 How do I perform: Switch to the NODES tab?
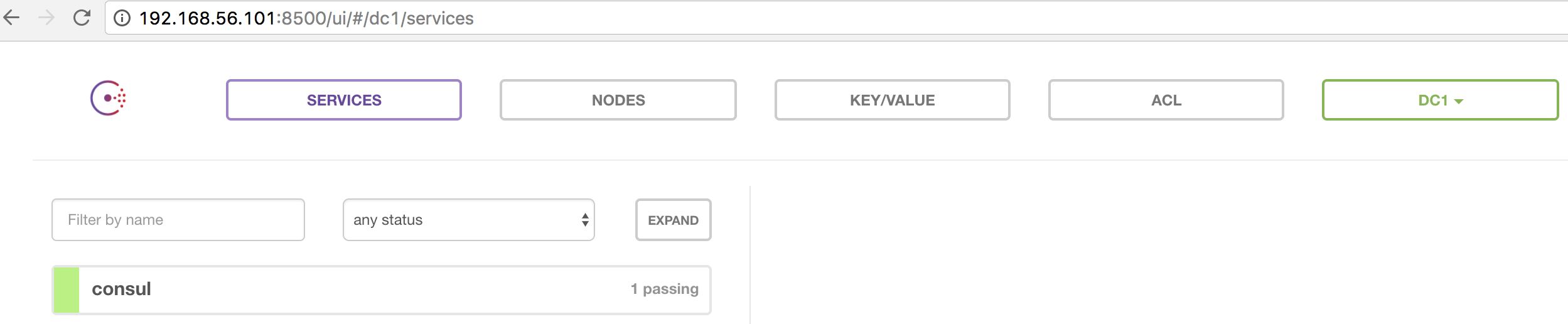pyautogui.click(x=618, y=100)
